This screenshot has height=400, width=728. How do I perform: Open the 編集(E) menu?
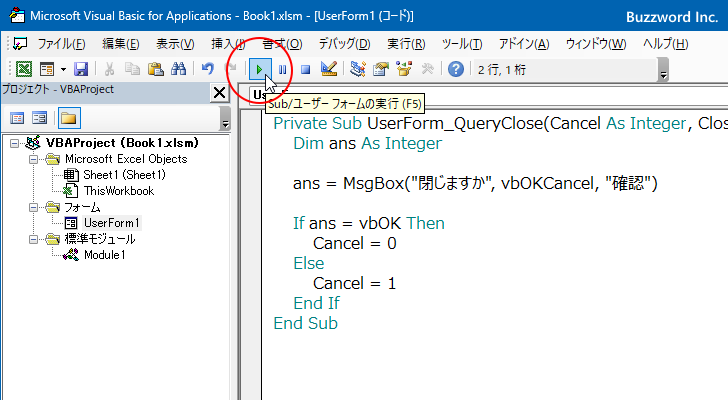[121, 44]
